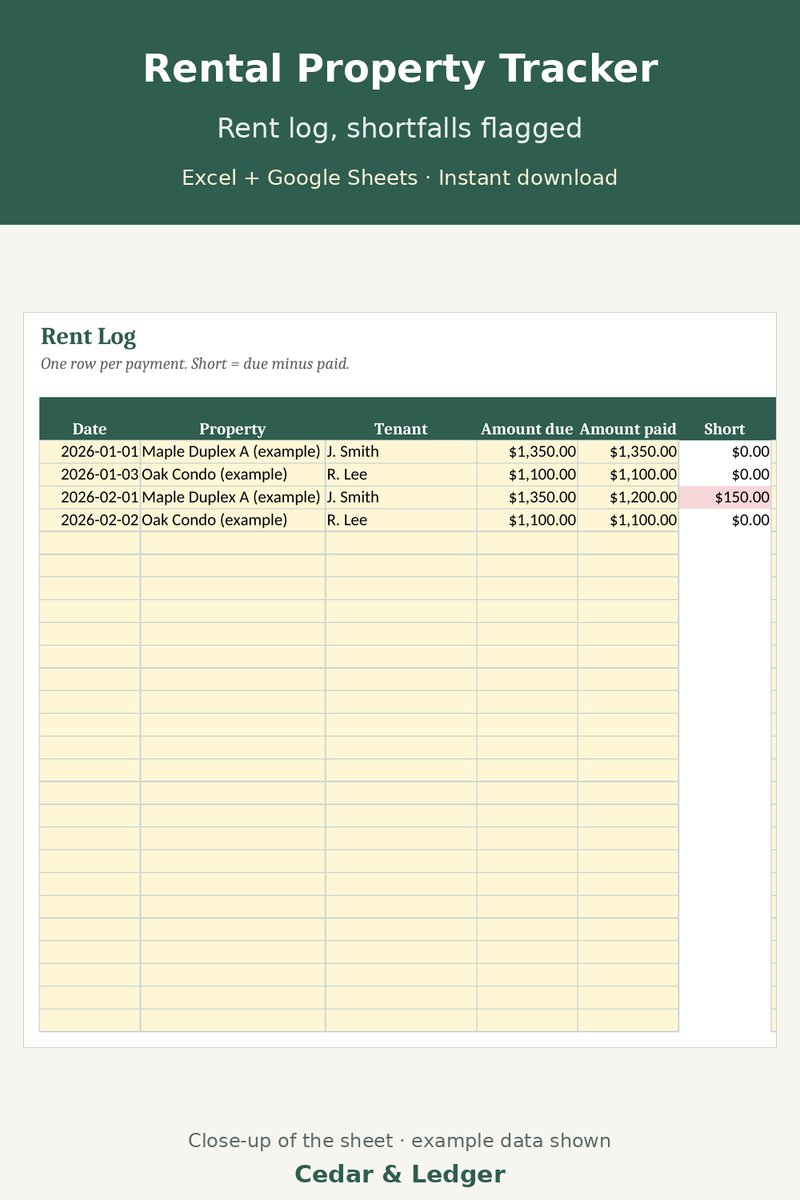Click the date cell 2026-02-01

point(90,497)
